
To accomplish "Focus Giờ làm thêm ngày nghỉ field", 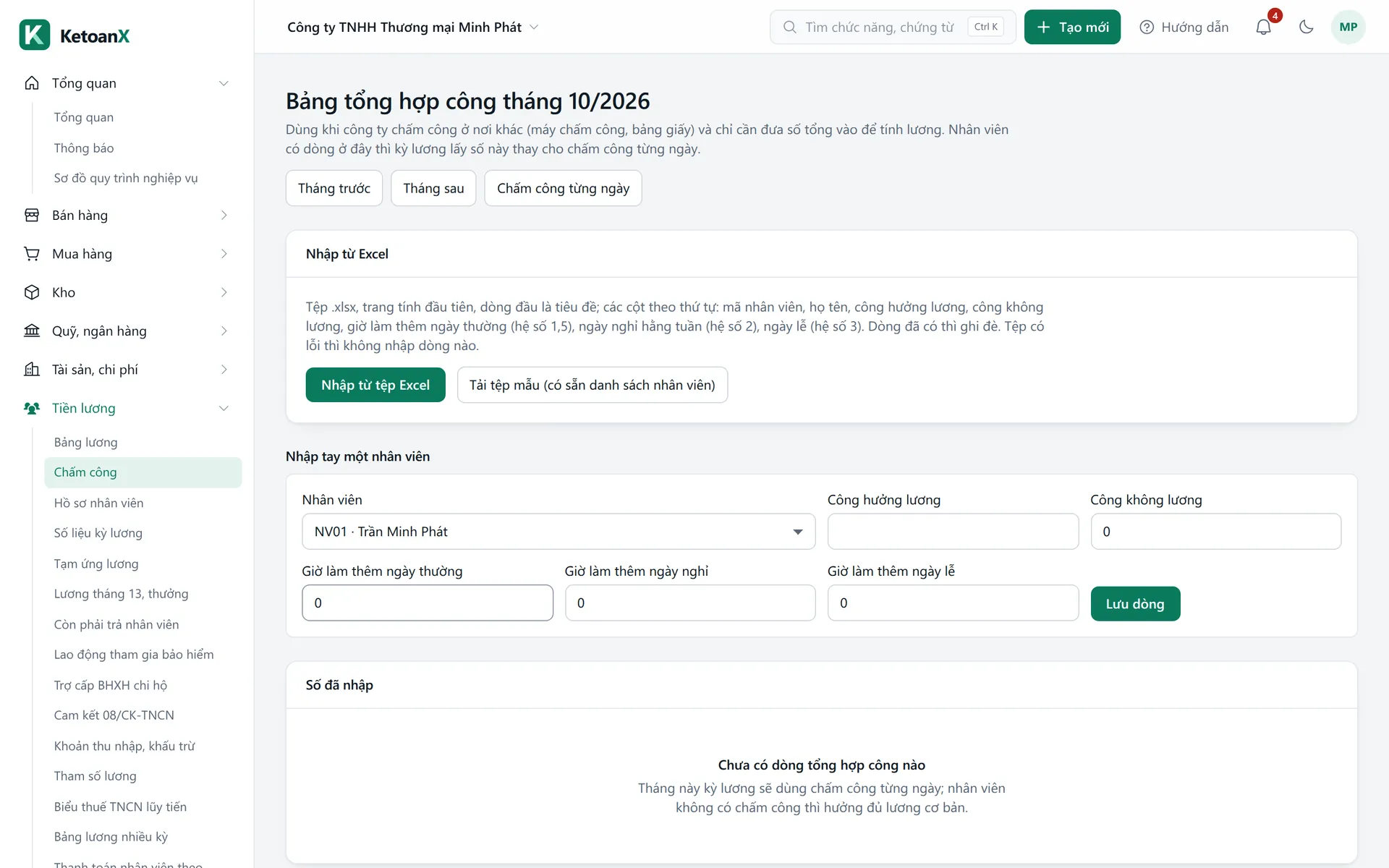I will click(x=690, y=603).
